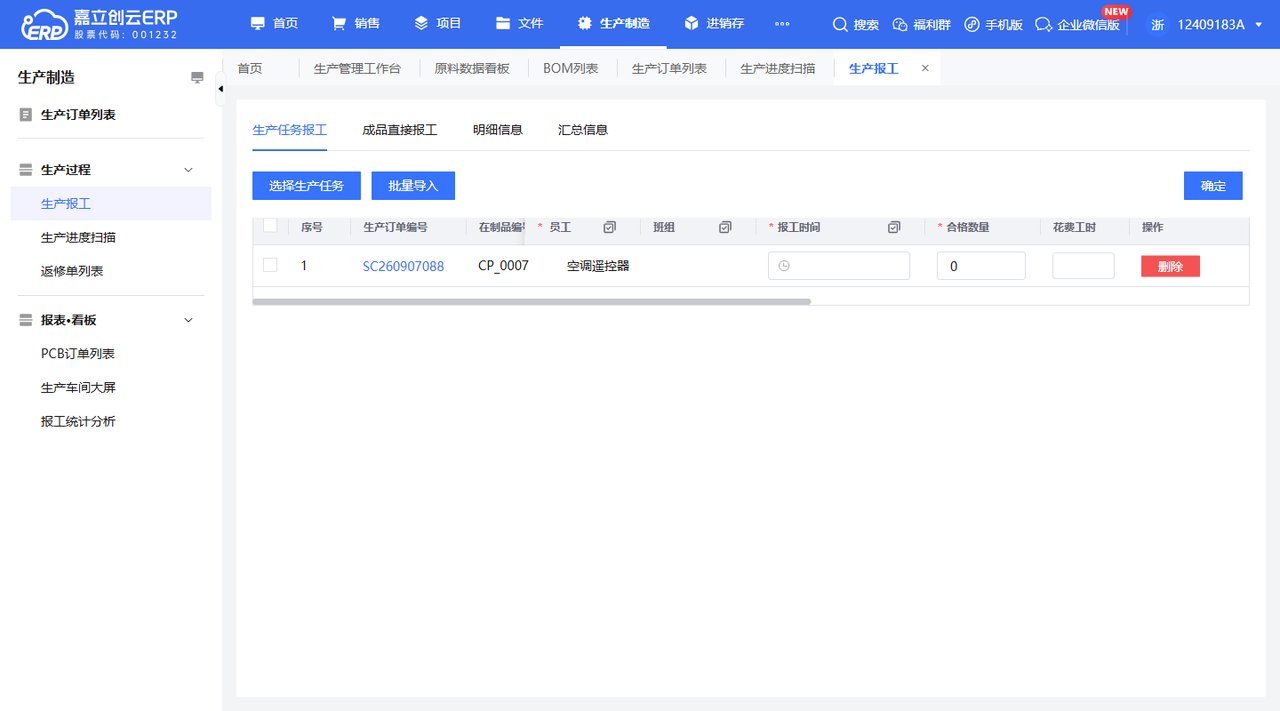Click the monitor icon next to 生产制造 sidebar title
This screenshot has width=1280, height=711.
(x=197, y=78)
